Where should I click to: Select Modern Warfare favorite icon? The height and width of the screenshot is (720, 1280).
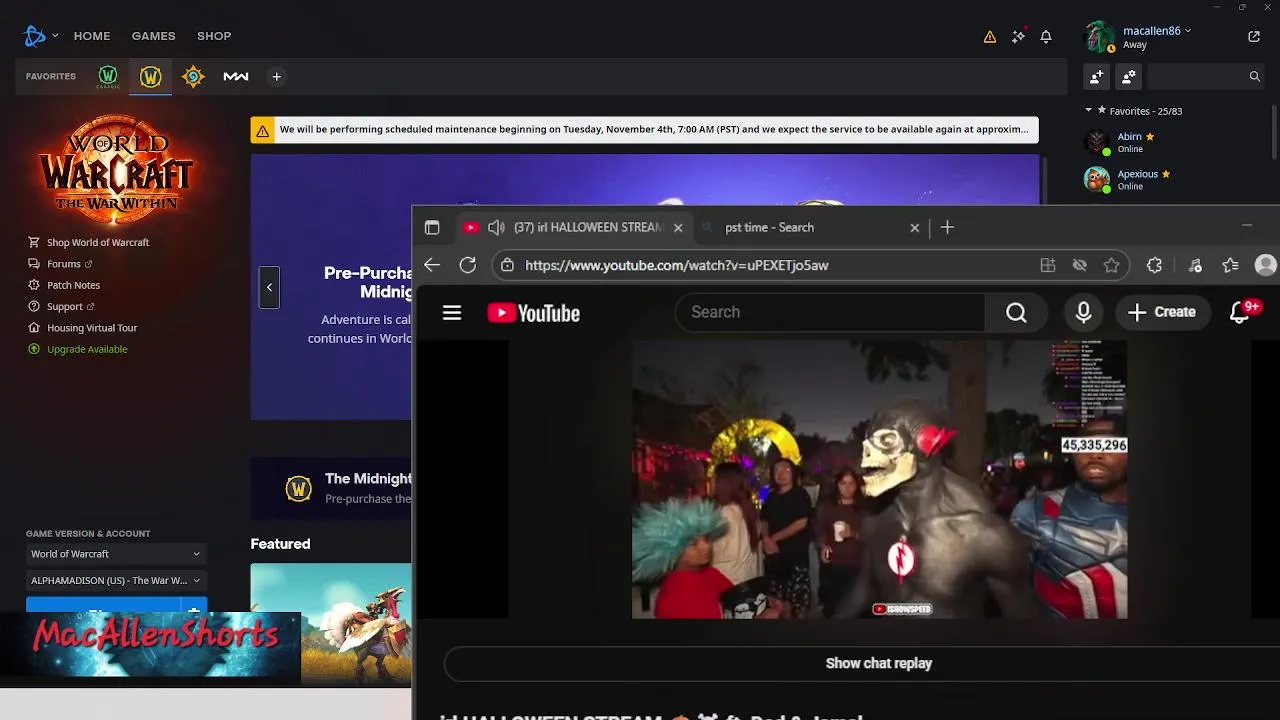236,76
